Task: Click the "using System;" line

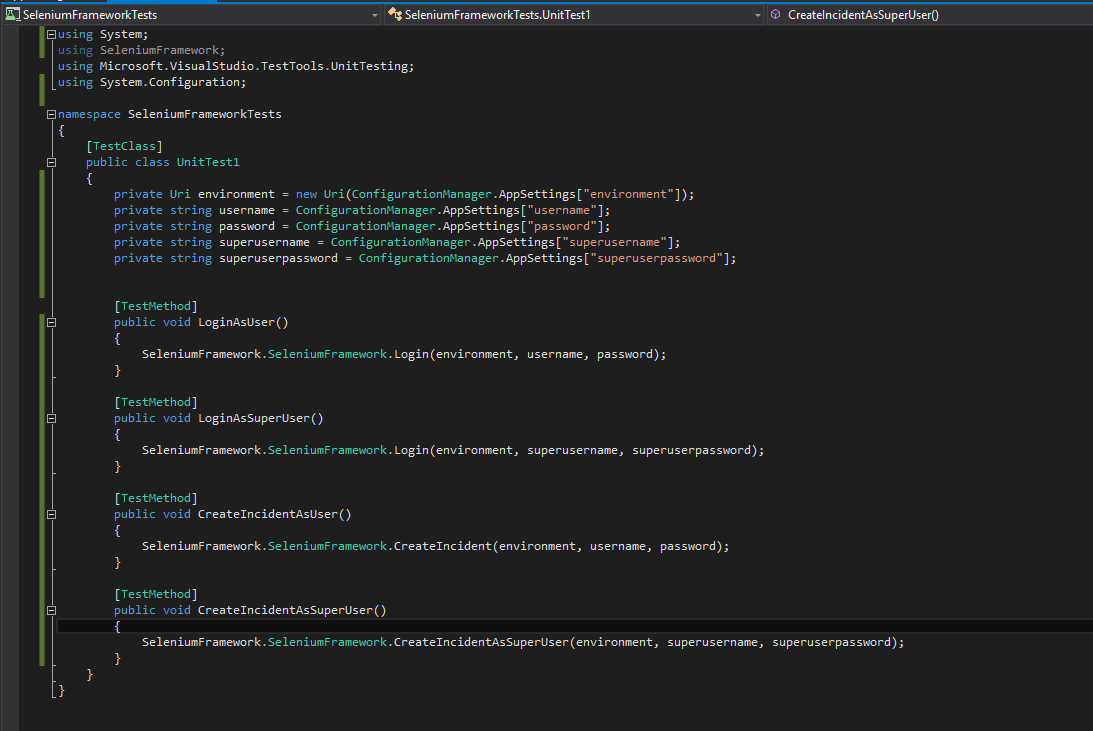Action: pyautogui.click(x=103, y=34)
